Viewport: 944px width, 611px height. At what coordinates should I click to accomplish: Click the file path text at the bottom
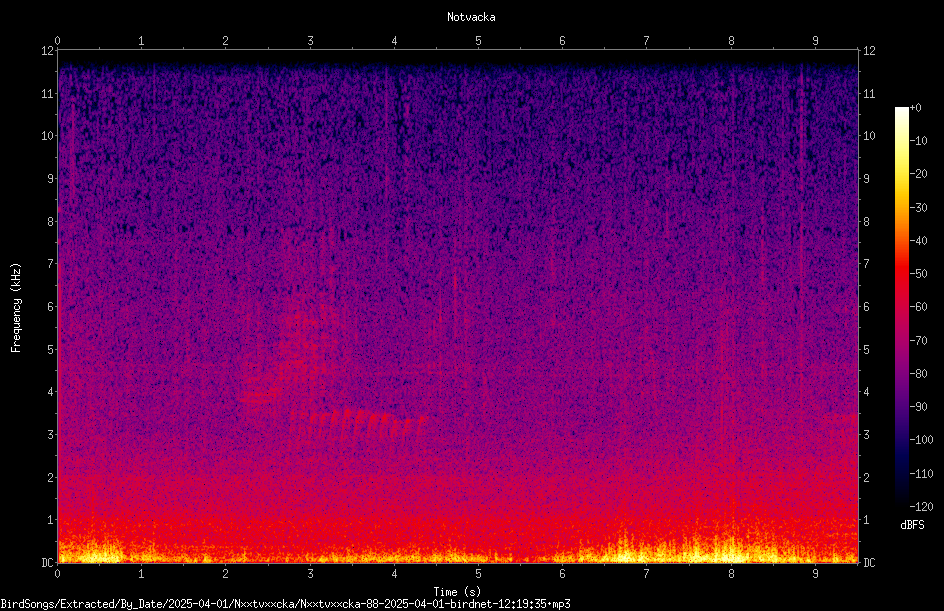click(285, 604)
